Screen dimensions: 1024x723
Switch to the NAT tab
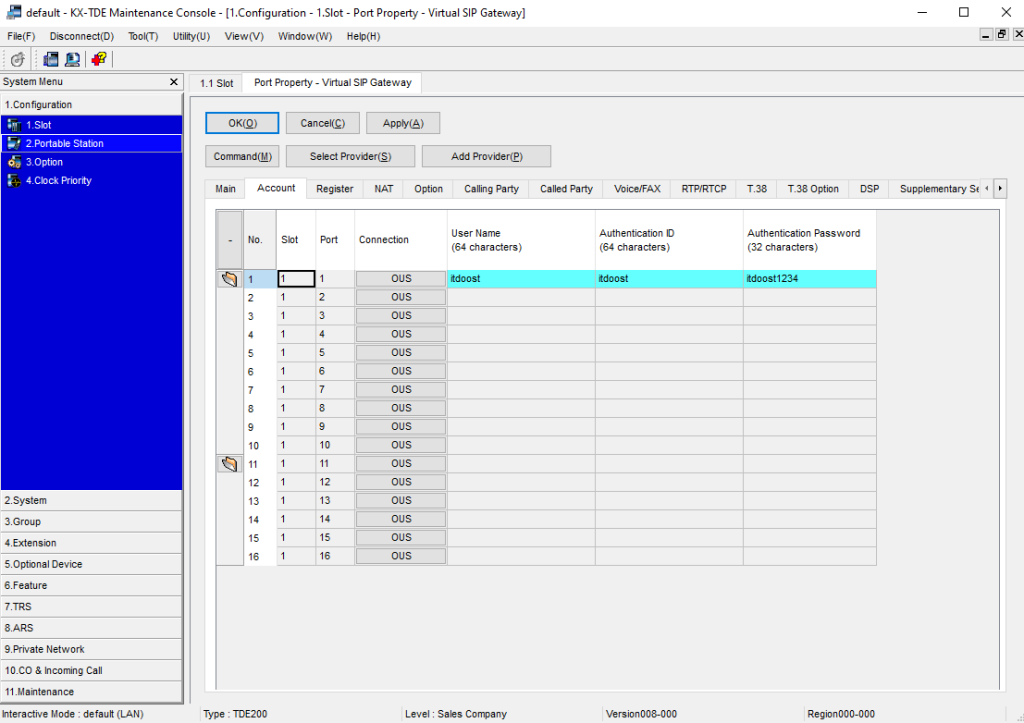tap(383, 189)
